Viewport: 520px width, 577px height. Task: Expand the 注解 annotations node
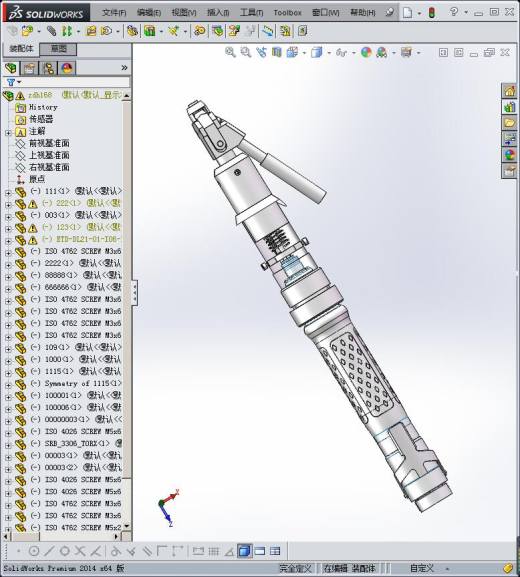(x=8, y=132)
